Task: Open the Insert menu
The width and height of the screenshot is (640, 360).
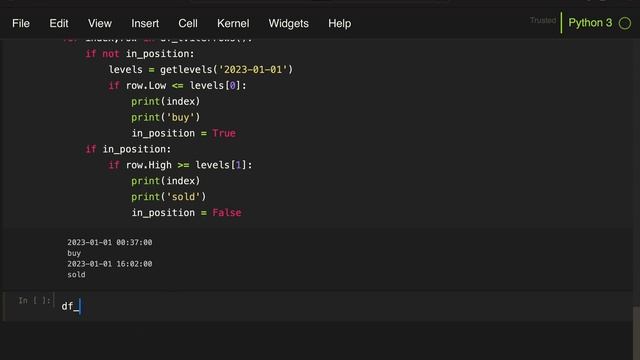Action: (145, 24)
